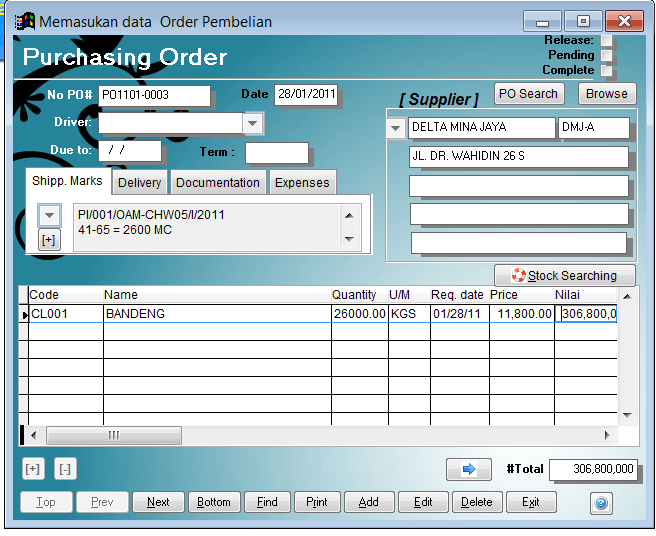Click the row selector of the CL001 row

pyautogui.click(x=24, y=314)
